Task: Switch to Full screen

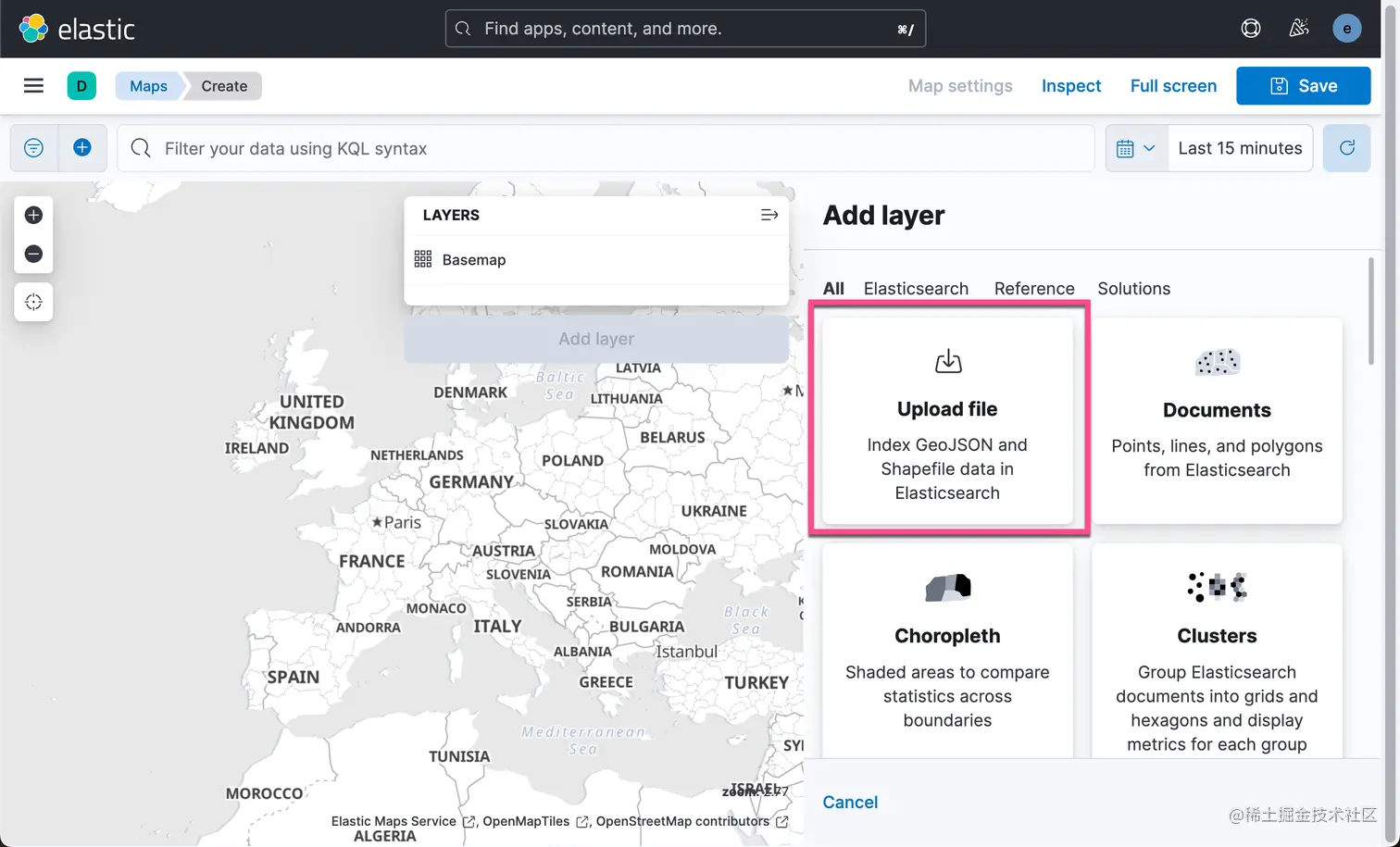Action: coord(1173,86)
